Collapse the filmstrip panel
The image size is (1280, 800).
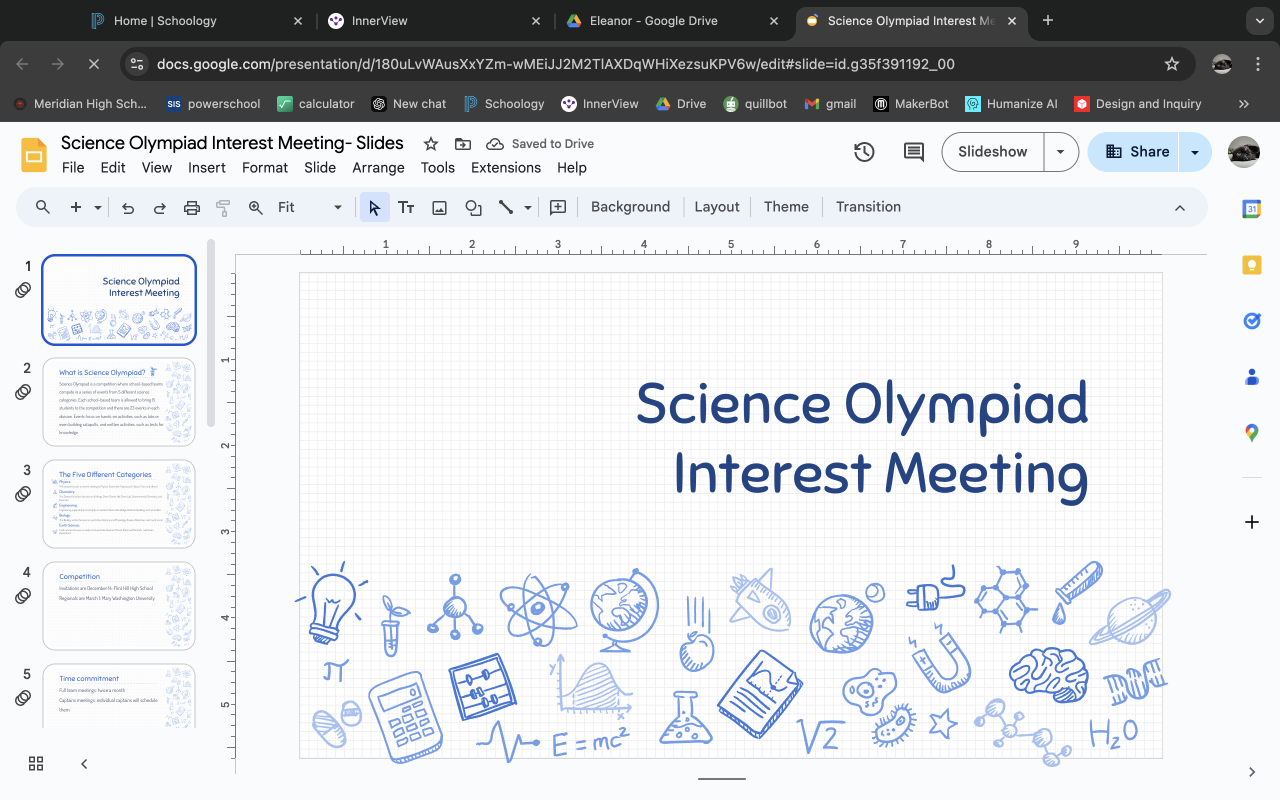point(84,764)
